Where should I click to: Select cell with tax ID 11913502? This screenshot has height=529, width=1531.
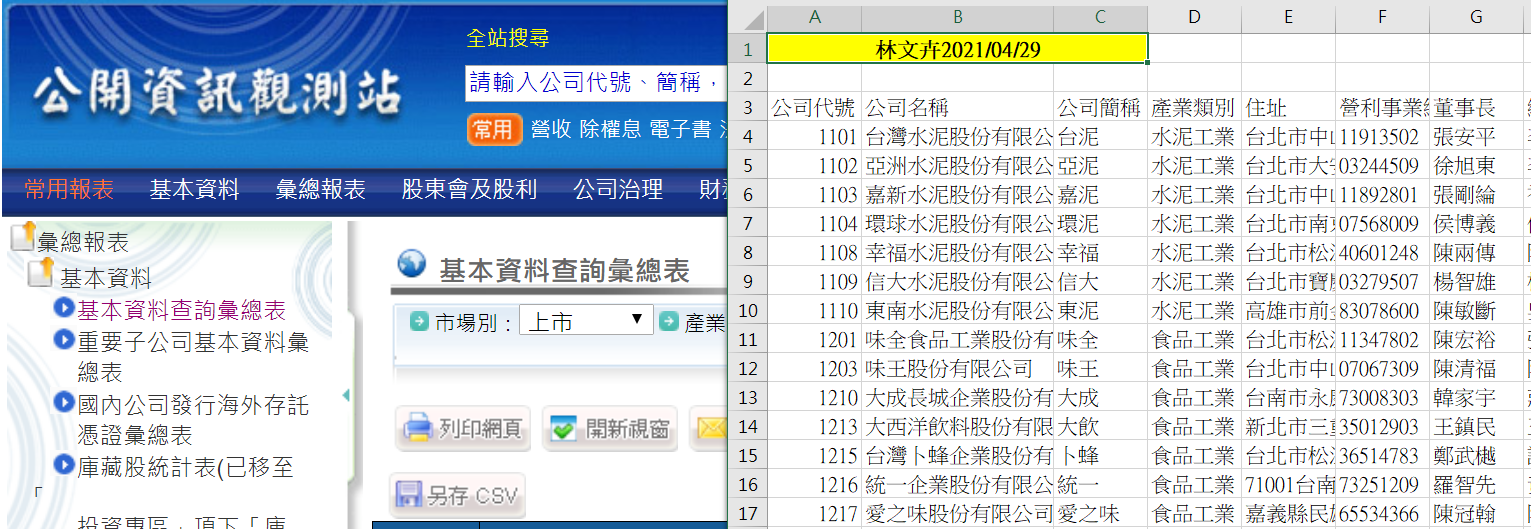click(1382, 137)
